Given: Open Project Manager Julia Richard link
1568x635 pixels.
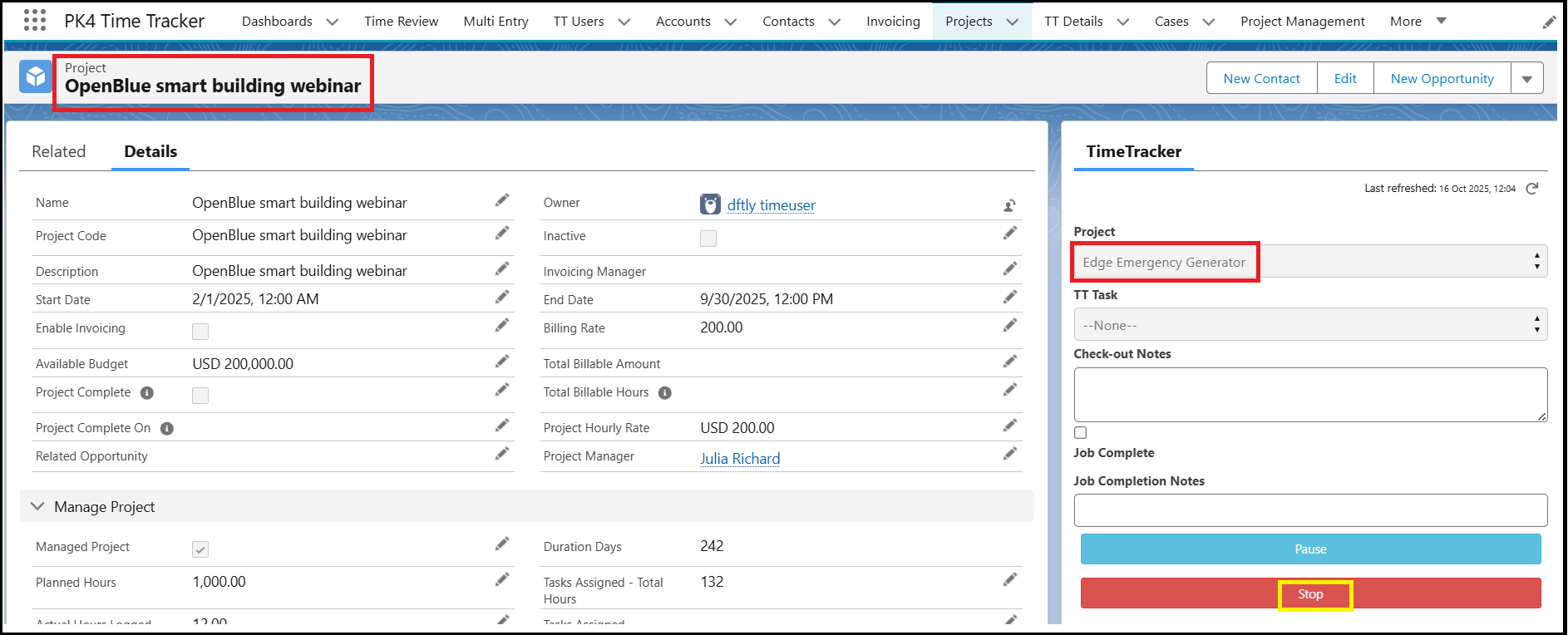Looking at the screenshot, I should 740,459.
